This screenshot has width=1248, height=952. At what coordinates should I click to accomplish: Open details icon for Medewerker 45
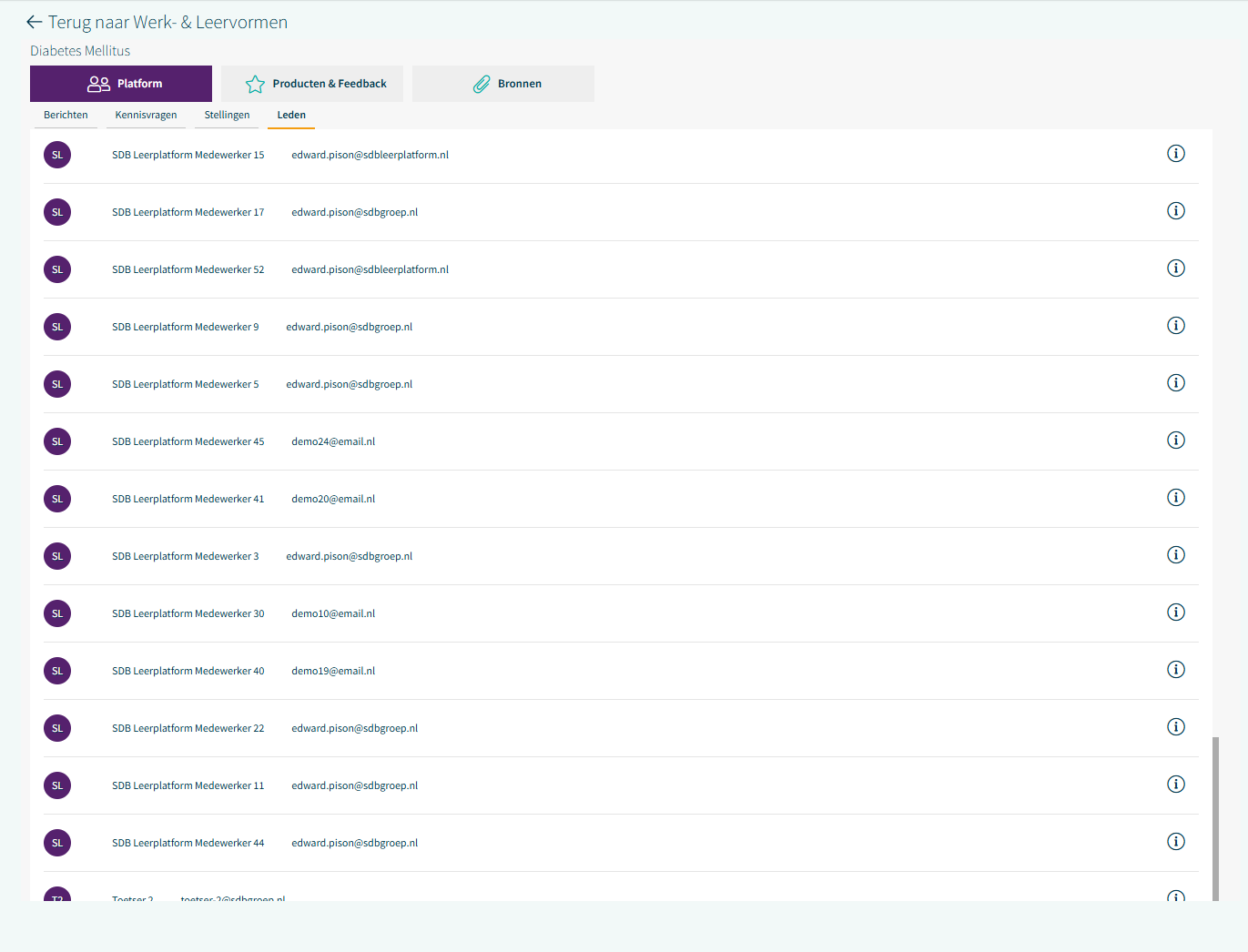click(x=1175, y=441)
